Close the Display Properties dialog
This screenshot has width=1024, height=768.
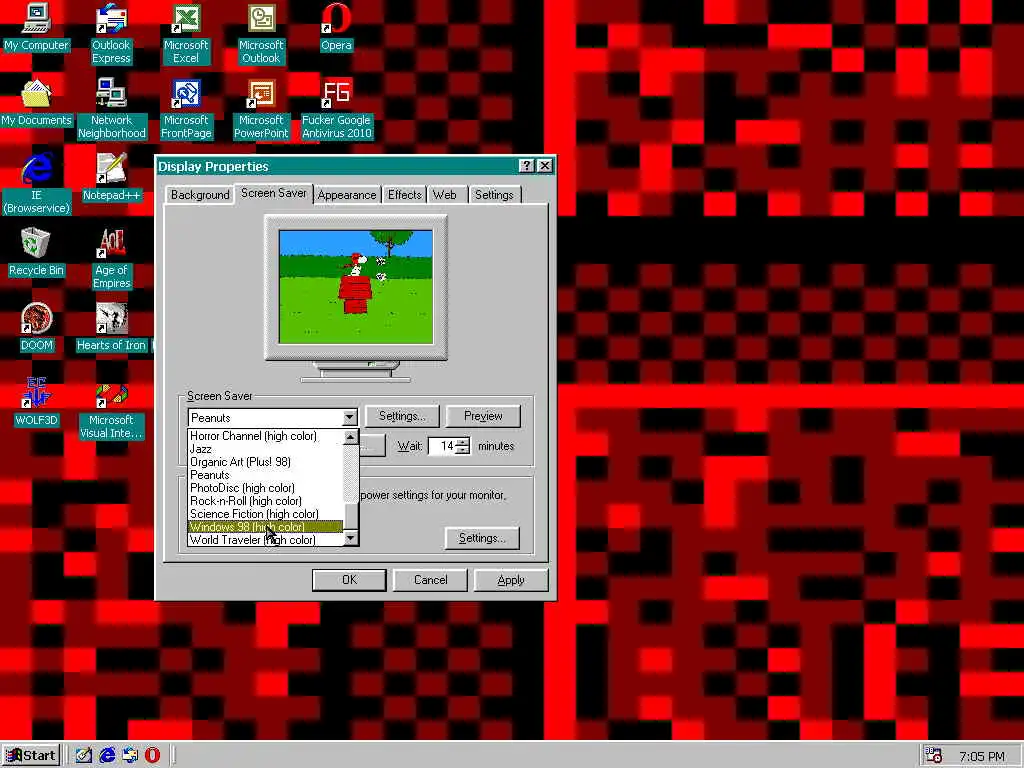[x=545, y=166]
